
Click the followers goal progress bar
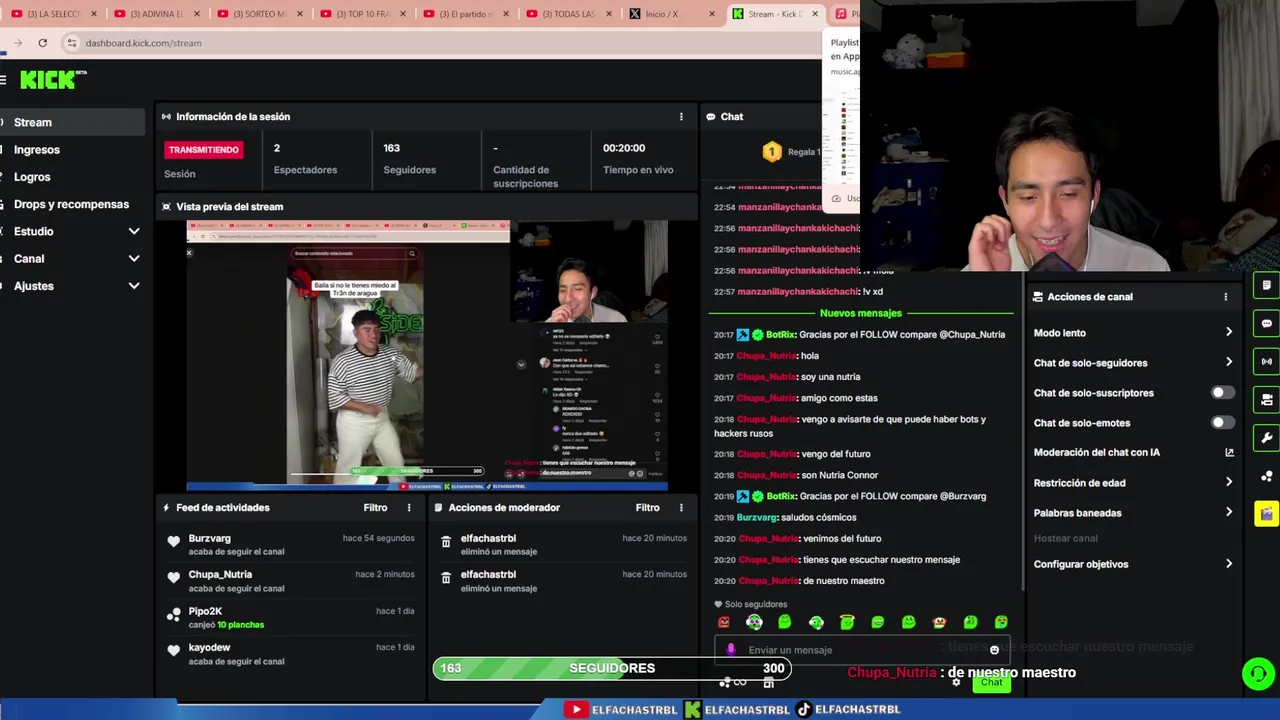click(612, 668)
